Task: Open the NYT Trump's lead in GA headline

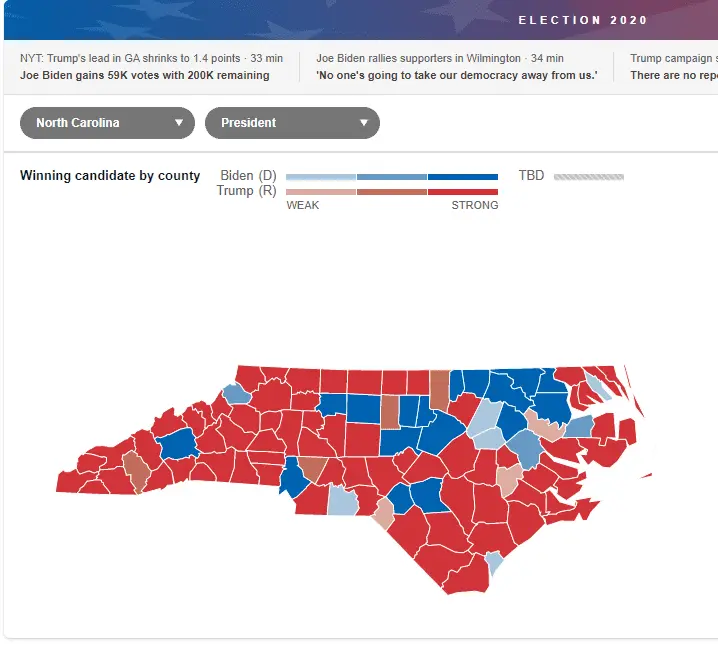Action: pos(152,67)
